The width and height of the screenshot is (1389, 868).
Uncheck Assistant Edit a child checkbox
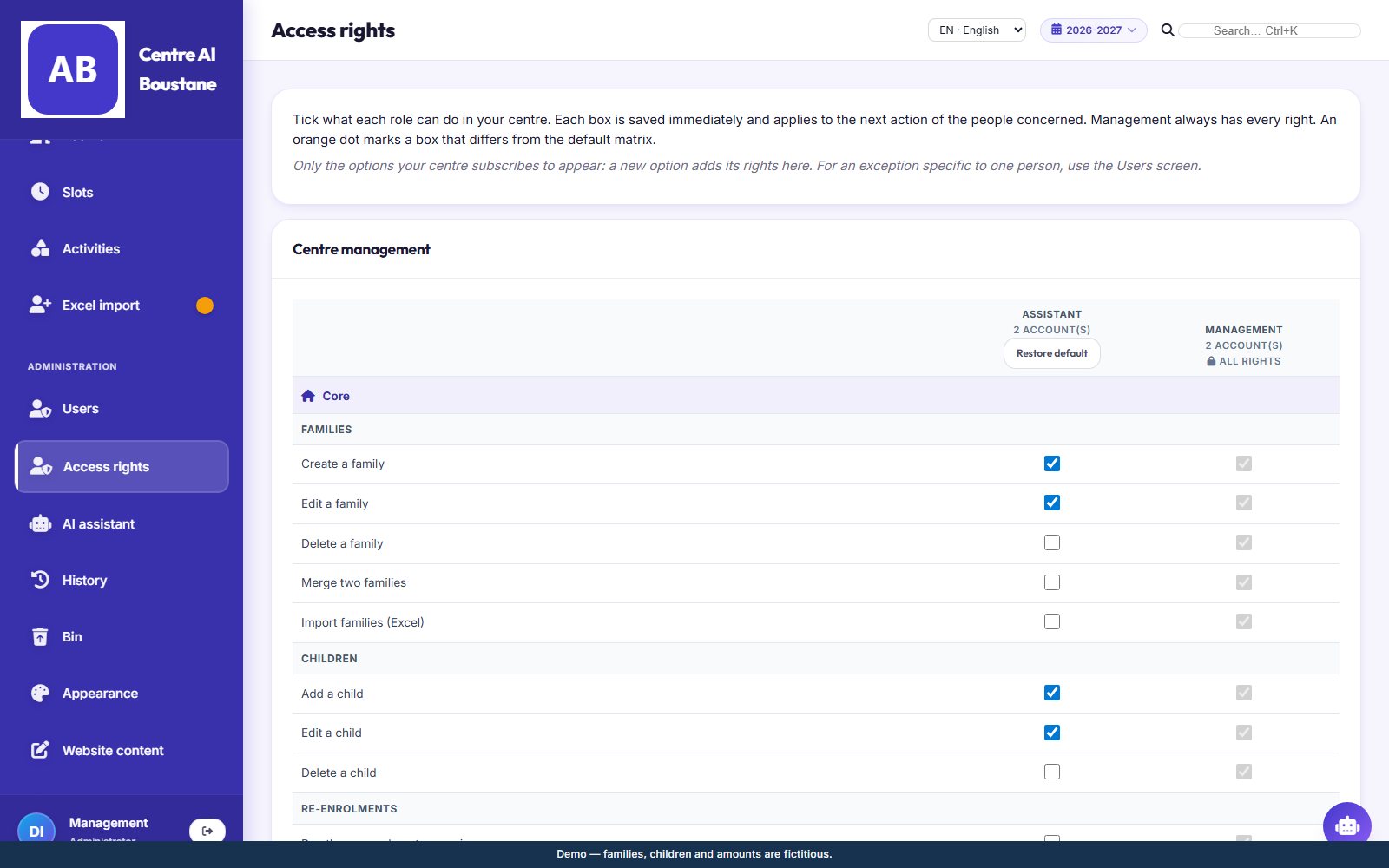[x=1052, y=733]
